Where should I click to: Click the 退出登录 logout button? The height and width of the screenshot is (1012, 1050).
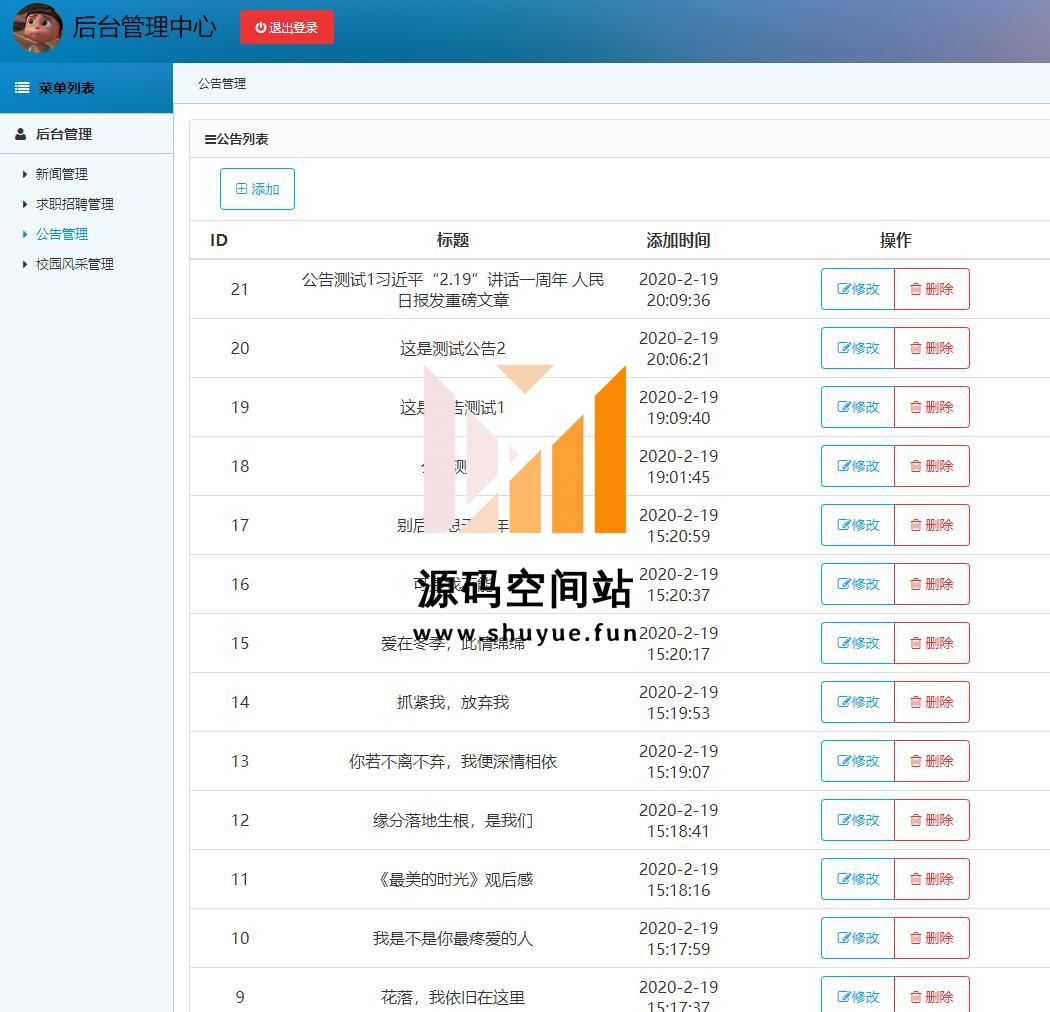[x=287, y=27]
